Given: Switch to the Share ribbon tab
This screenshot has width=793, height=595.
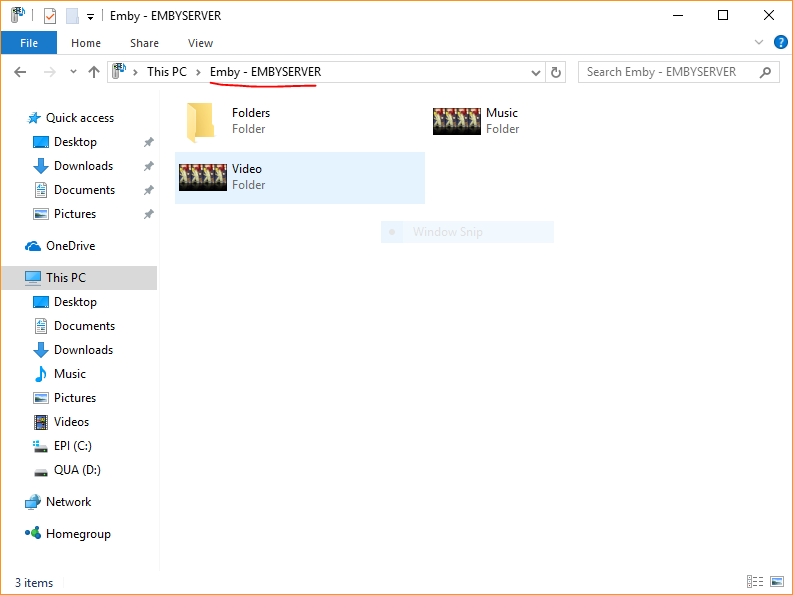Looking at the screenshot, I should pyautogui.click(x=144, y=43).
